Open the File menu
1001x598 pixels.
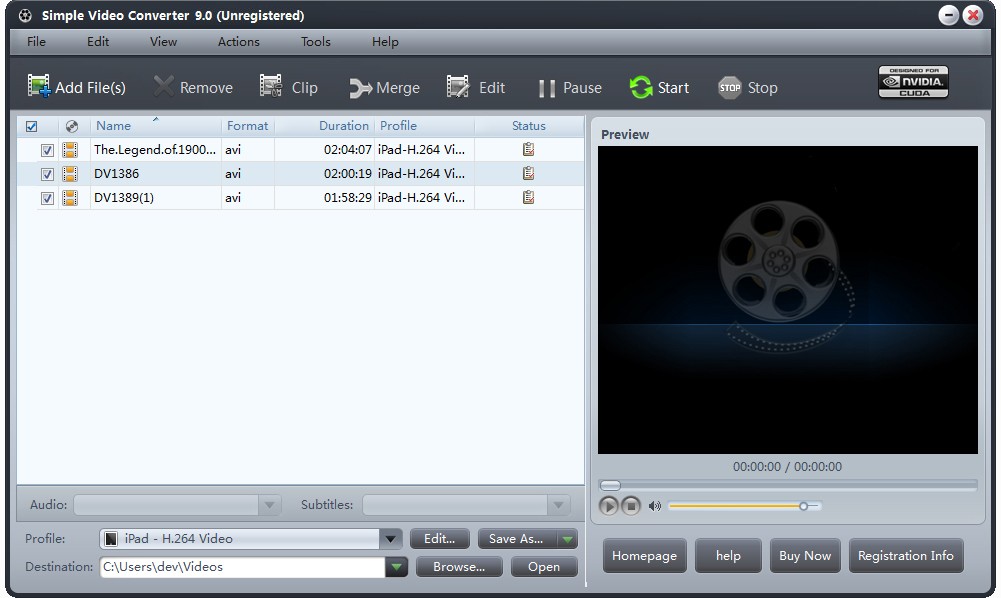36,41
